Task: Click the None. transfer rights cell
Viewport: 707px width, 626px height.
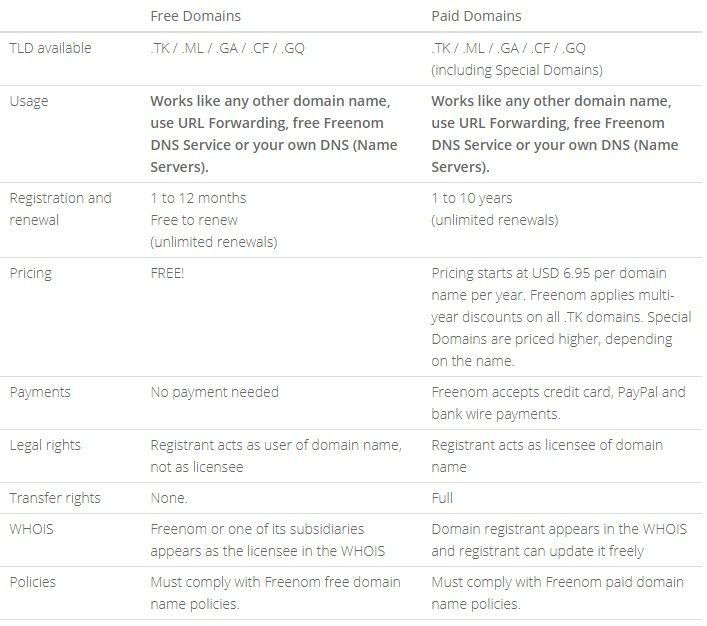Action: pyautogui.click(x=169, y=497)
